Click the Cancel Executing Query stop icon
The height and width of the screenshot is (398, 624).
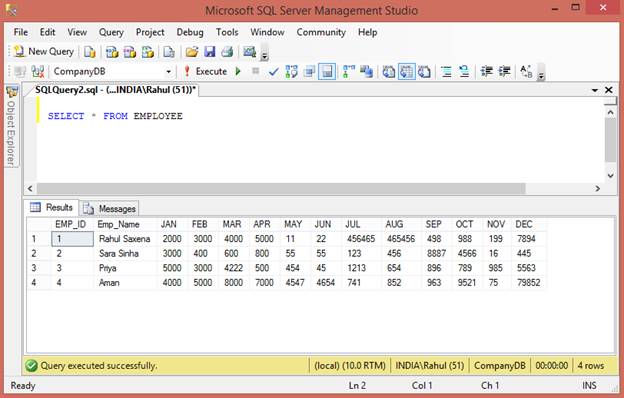pos(255,71)
